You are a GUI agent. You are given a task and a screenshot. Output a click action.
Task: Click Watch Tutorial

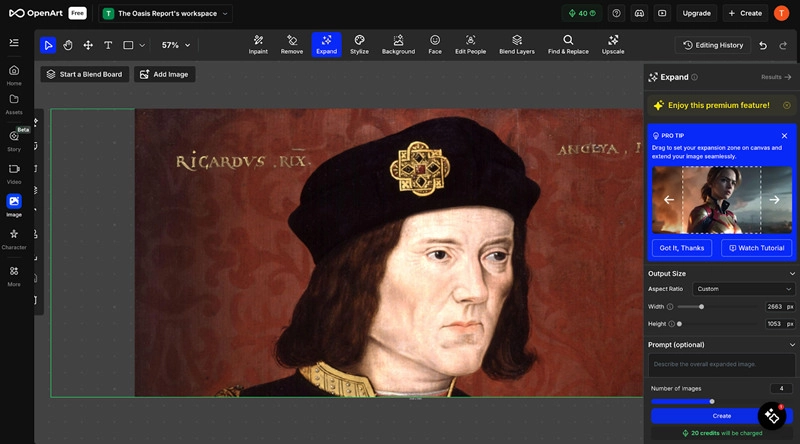[x=756, y=248]
